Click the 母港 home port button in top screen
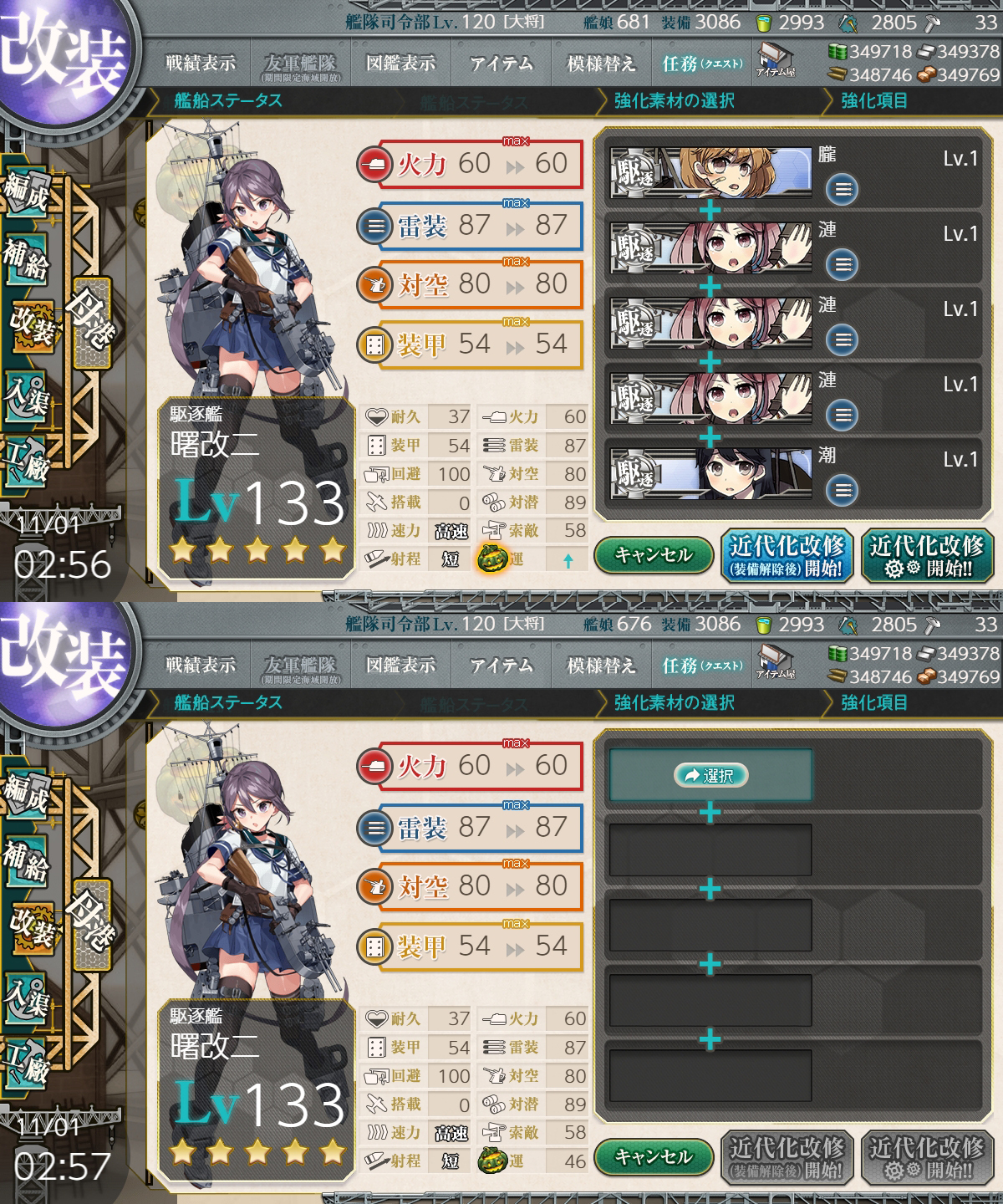Screen dimensions: 1003x1204 (x=92, y=324)
